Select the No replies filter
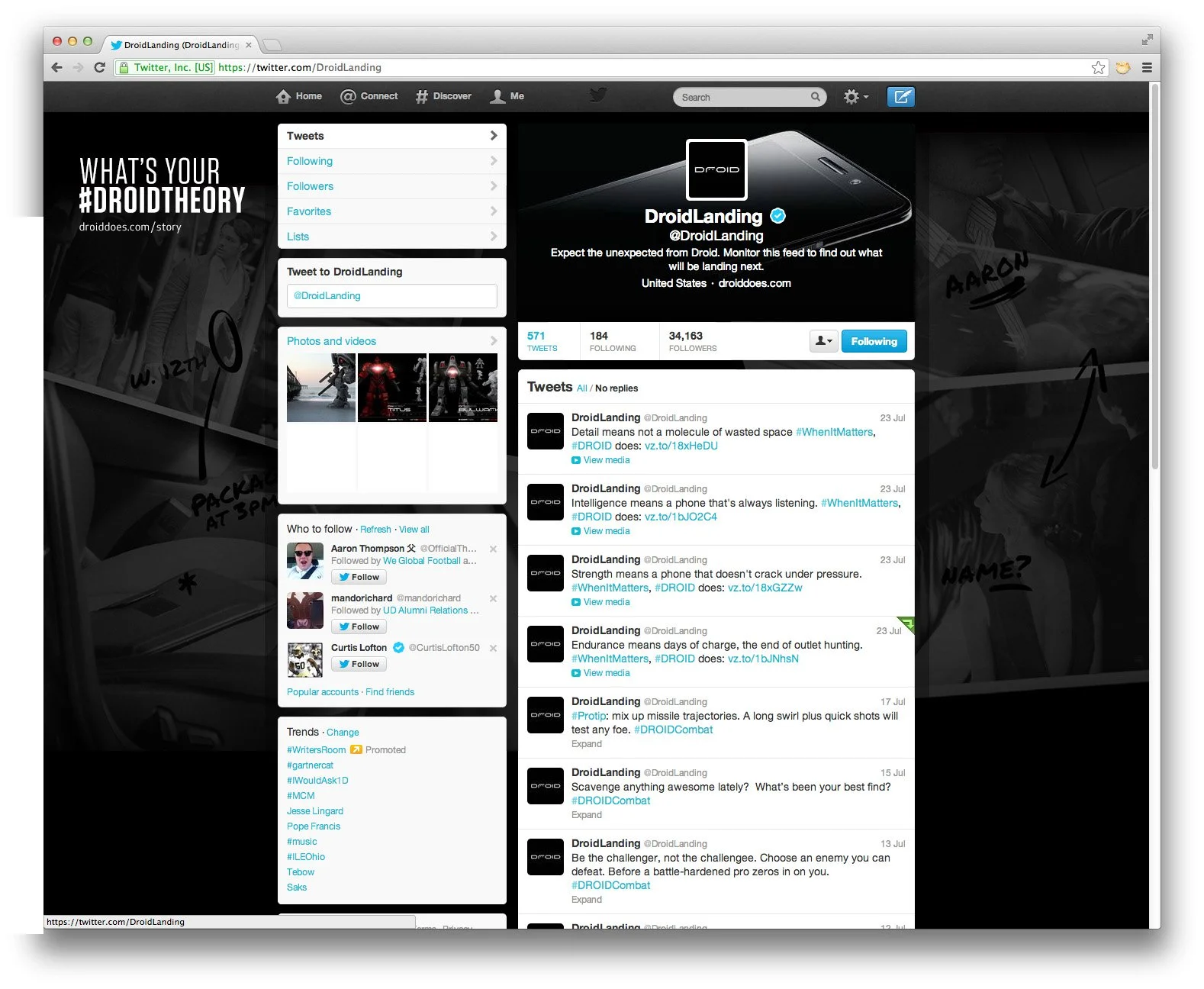1204x989 pixels. 616,388
